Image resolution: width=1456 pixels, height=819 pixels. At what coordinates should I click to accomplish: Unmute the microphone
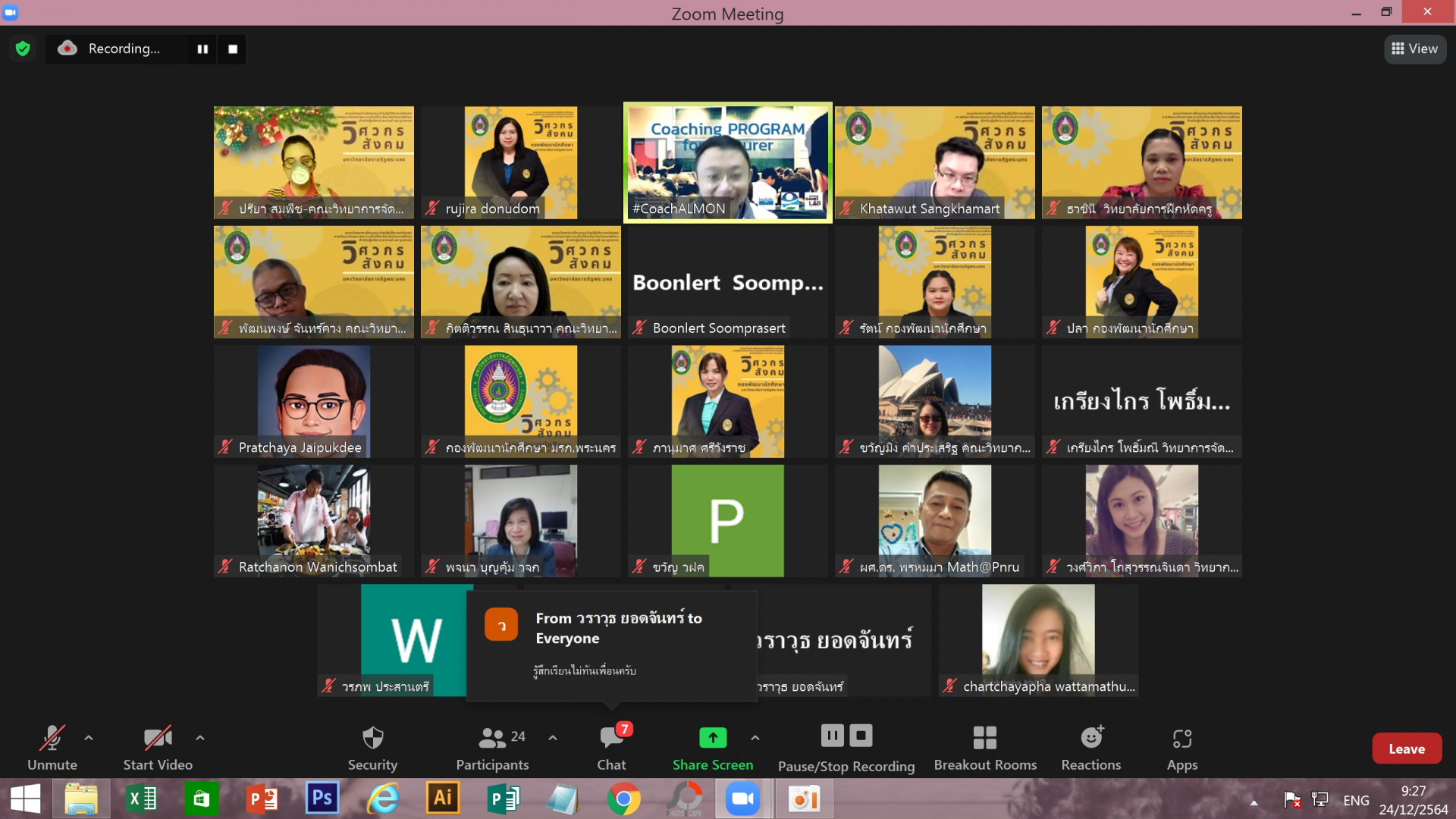(x=52, y=738)
